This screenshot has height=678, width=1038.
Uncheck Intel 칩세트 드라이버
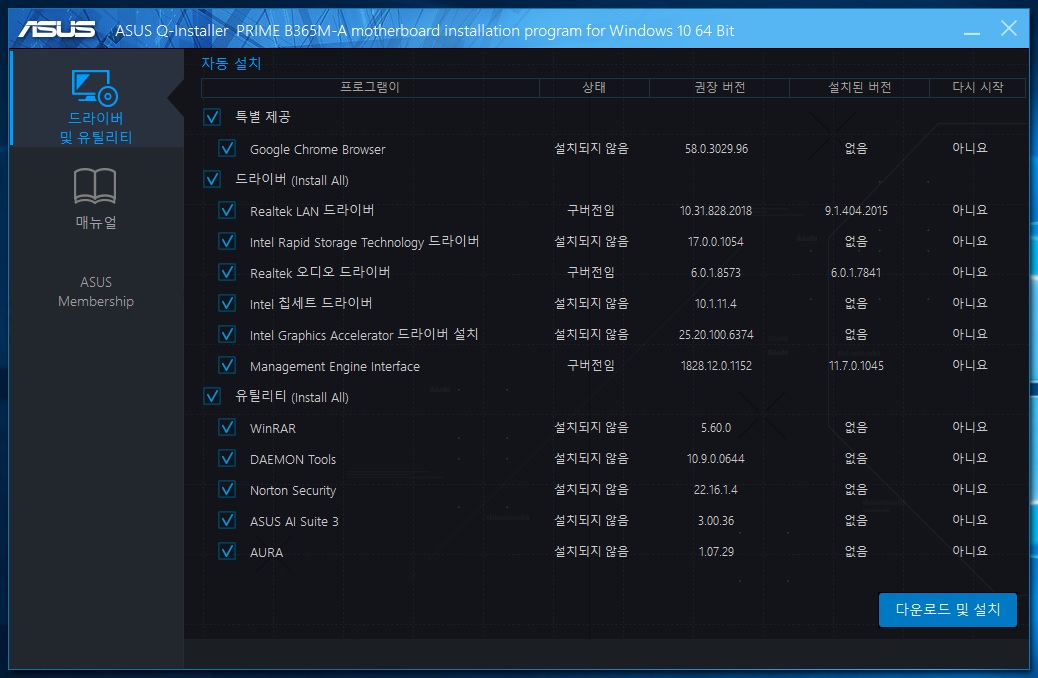pyautogui.click(x=227, y=303)
